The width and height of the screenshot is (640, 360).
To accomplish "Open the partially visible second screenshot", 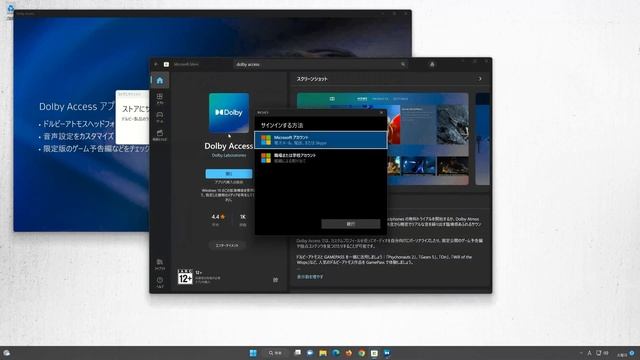I will [482, 139].
